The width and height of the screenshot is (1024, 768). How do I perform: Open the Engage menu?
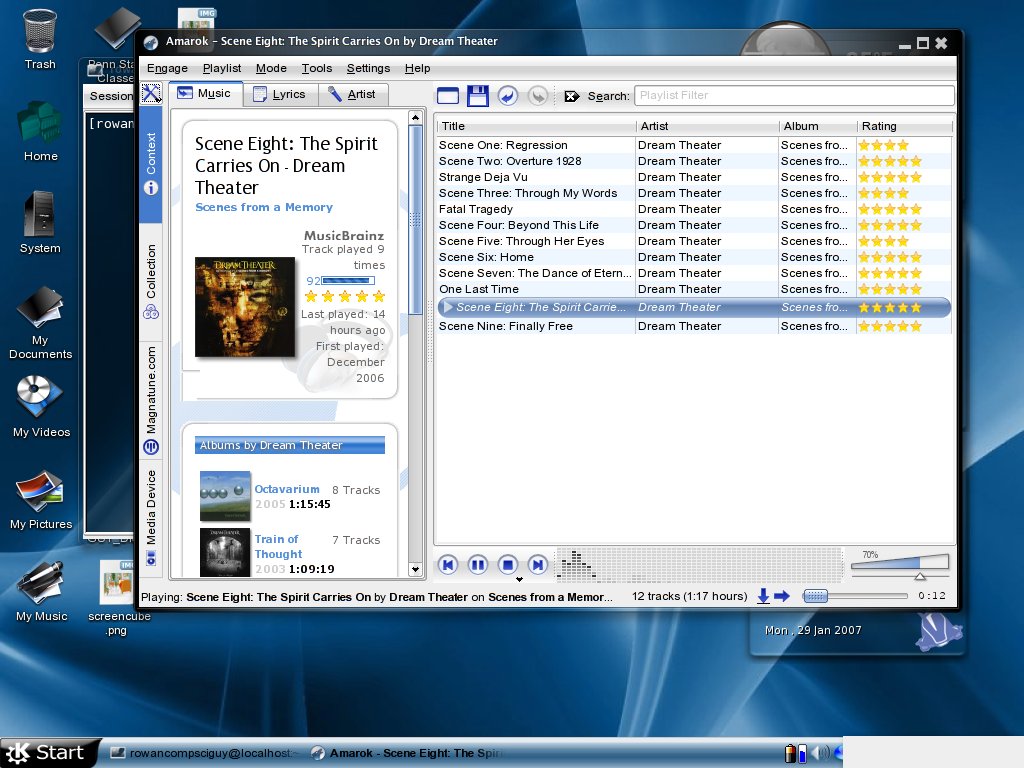pyautogui.click(x=167, y=68)
